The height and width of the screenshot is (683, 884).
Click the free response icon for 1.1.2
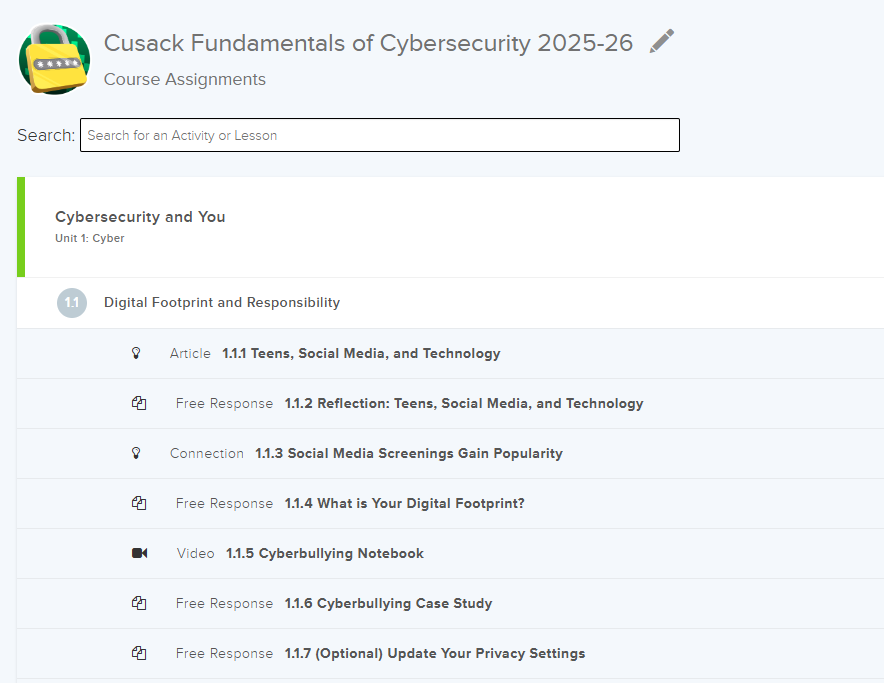coord(139,403)
